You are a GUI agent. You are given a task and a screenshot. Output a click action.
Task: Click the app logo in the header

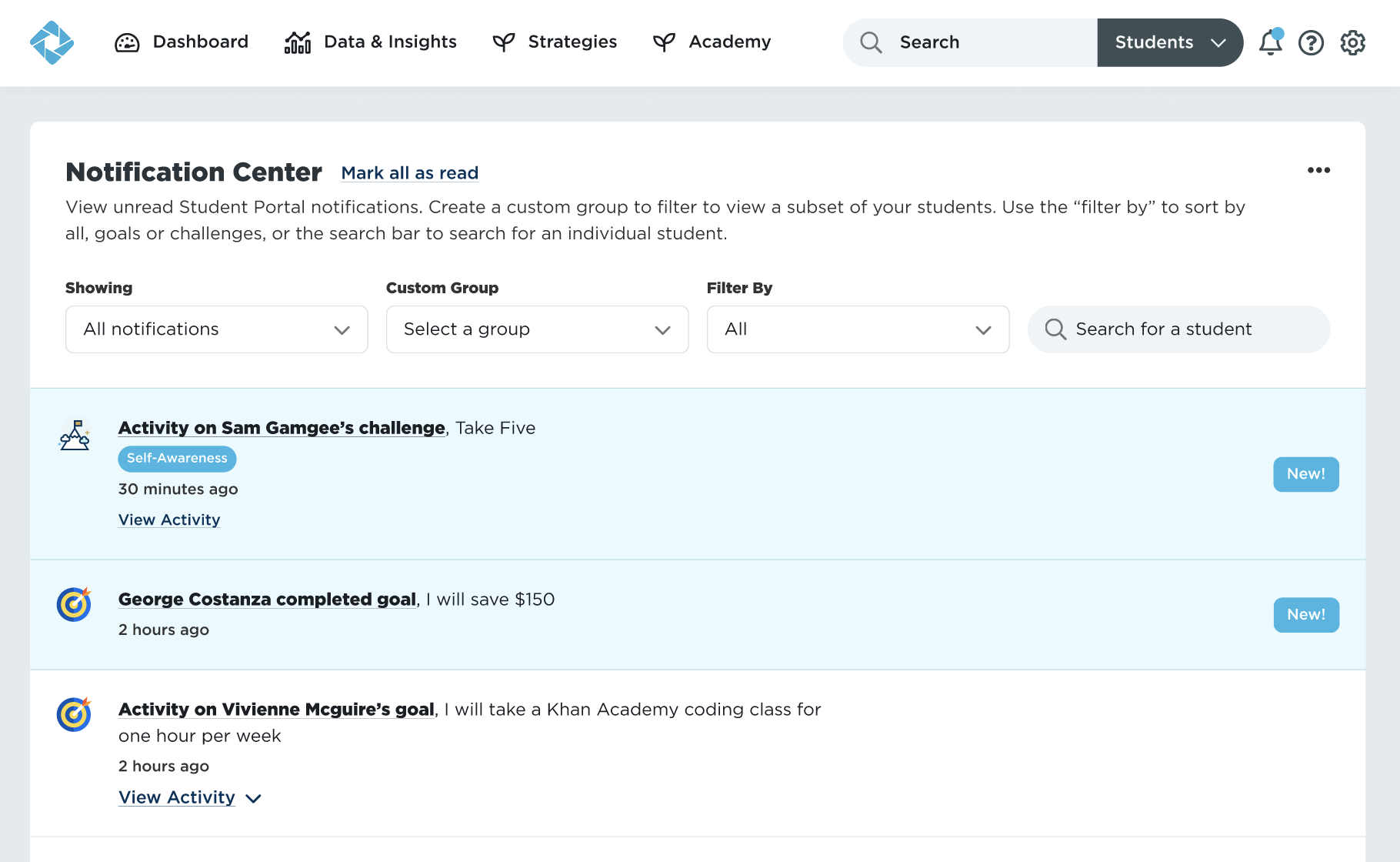point(52,42)
